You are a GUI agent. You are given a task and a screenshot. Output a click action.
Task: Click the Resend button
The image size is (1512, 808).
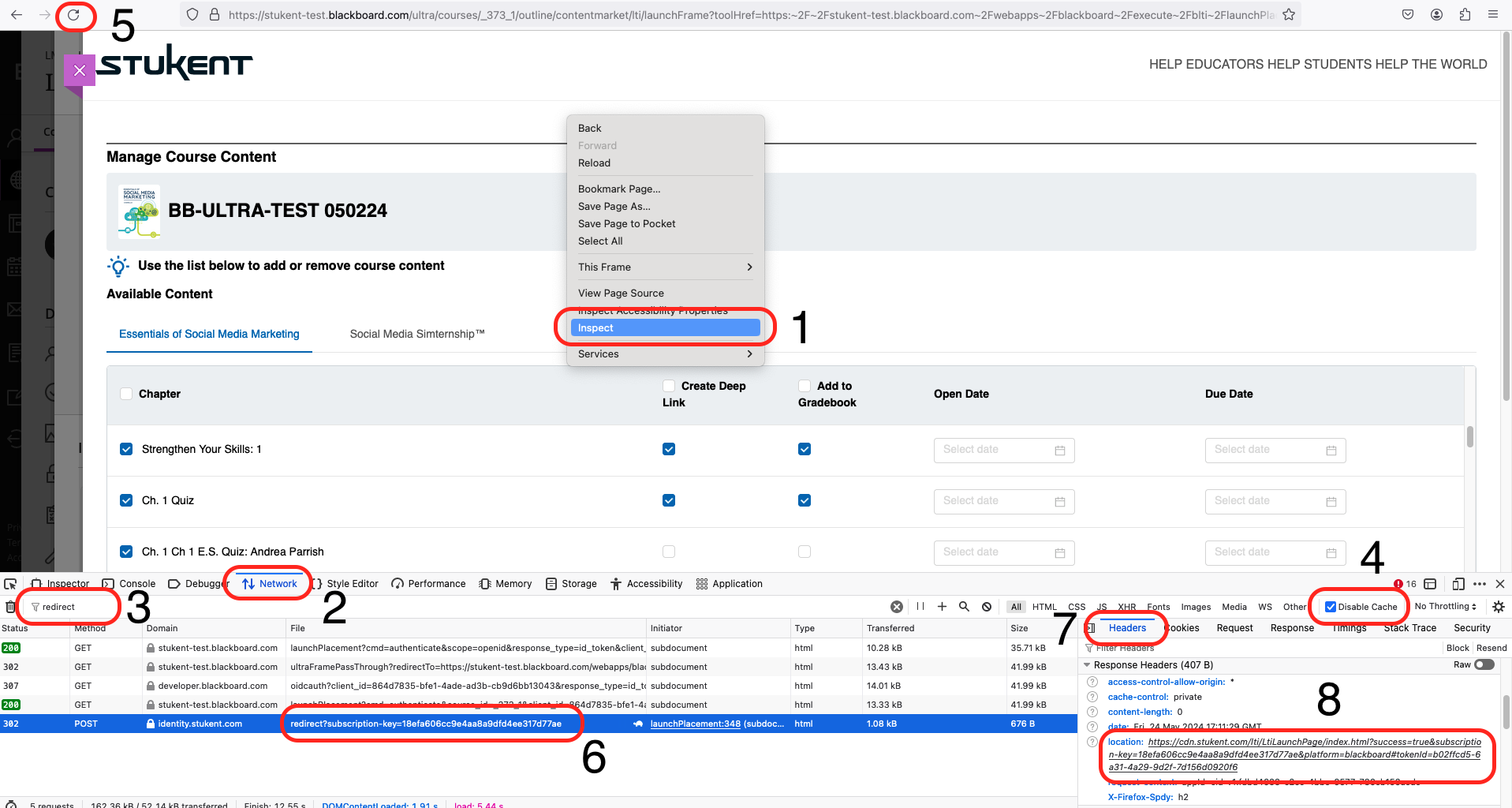pyautogui.click(x=1491, y=648)
